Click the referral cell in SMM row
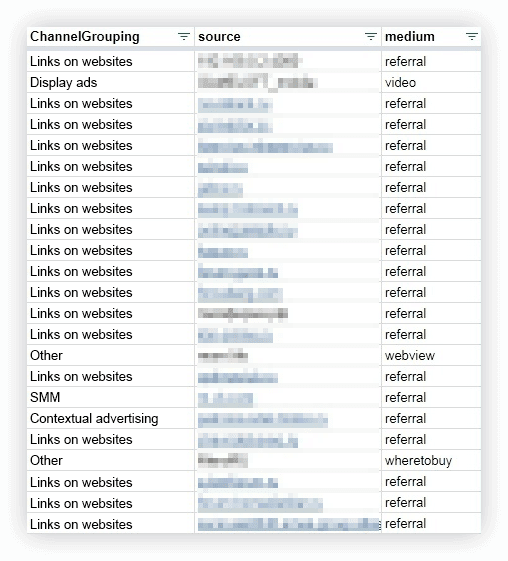The height and width of the screenshot is (561, 508). point(431,397)
